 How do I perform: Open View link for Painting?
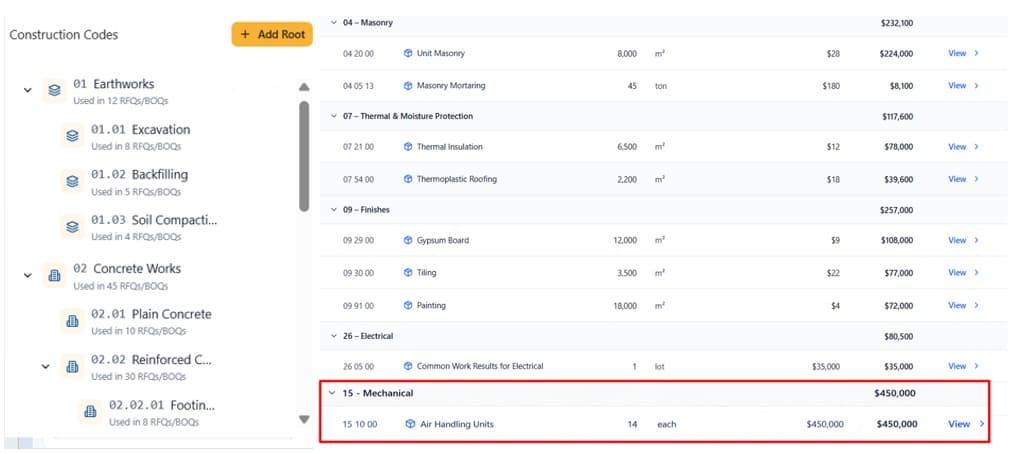click(x=963, y=305)
